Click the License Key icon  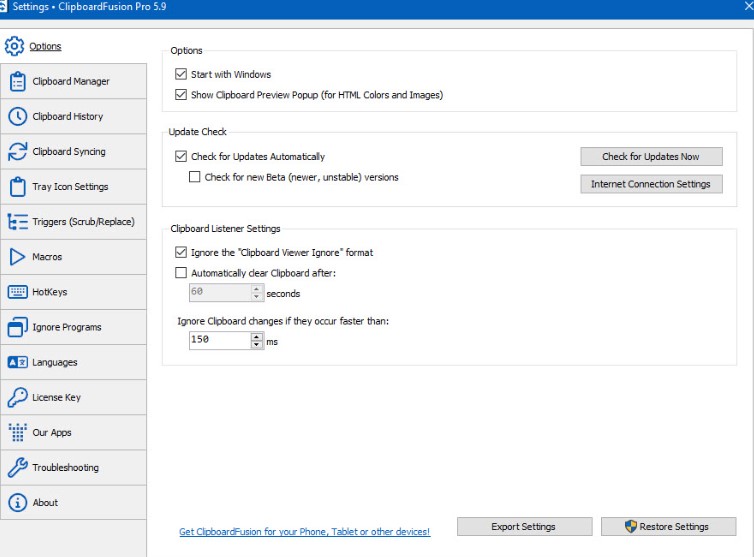point(17,397)
